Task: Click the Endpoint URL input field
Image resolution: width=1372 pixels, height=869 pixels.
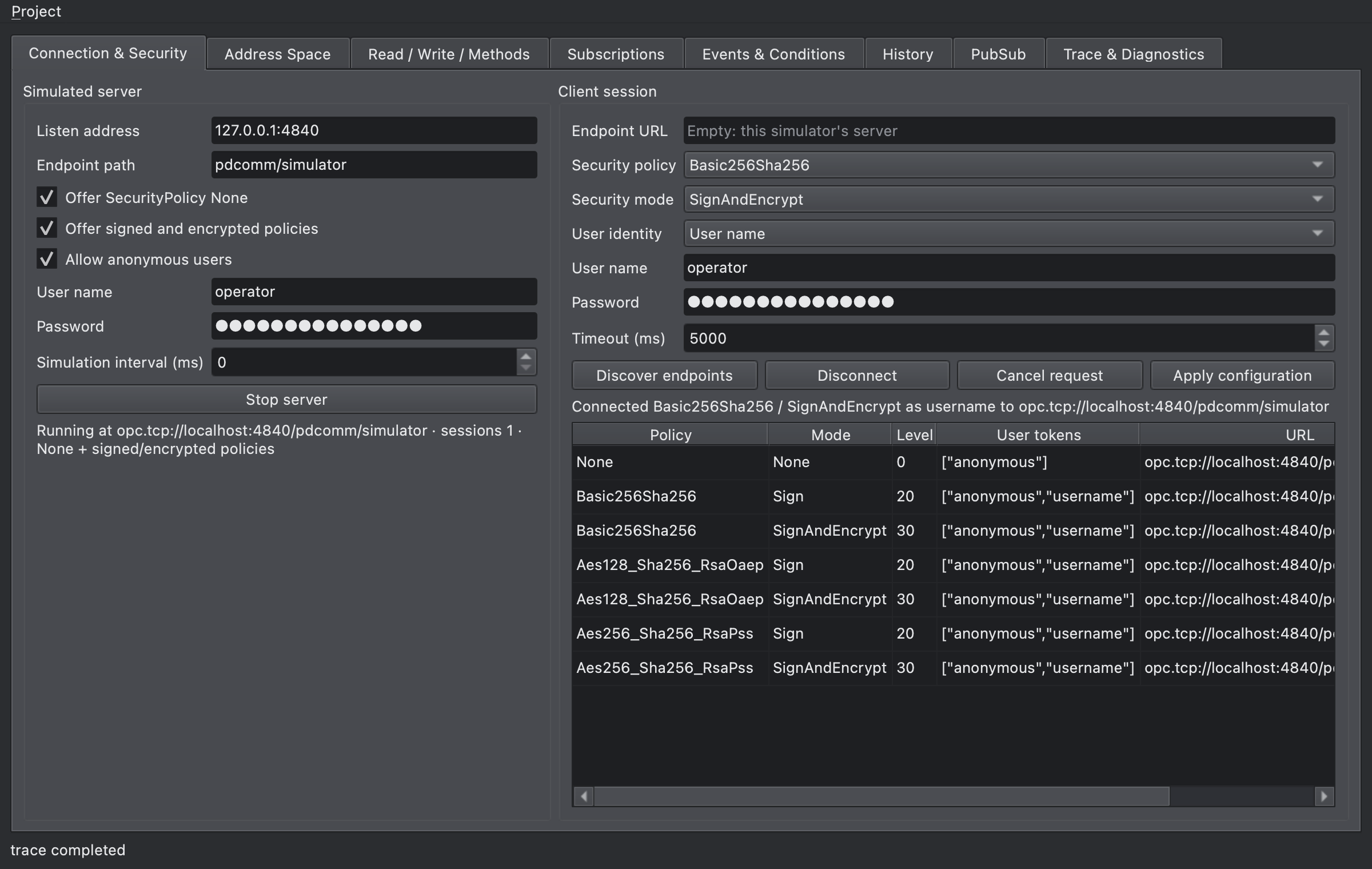Action: [1009, 130]
